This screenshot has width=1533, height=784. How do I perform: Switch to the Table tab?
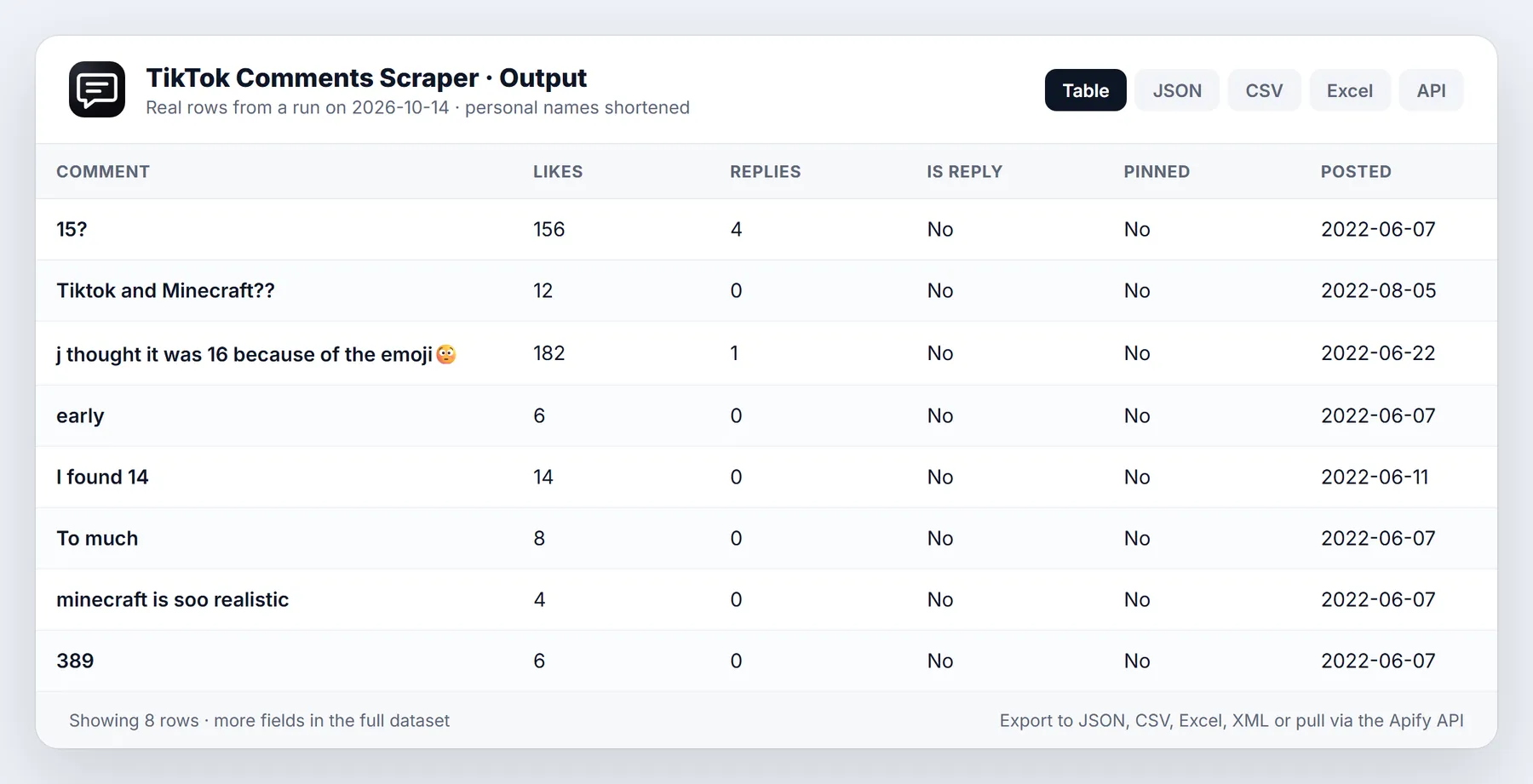click(x=1085, y=90)
